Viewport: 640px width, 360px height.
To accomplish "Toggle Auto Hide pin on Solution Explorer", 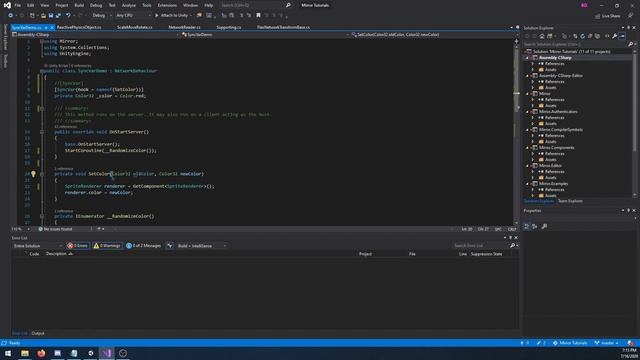I will (629, 28).
